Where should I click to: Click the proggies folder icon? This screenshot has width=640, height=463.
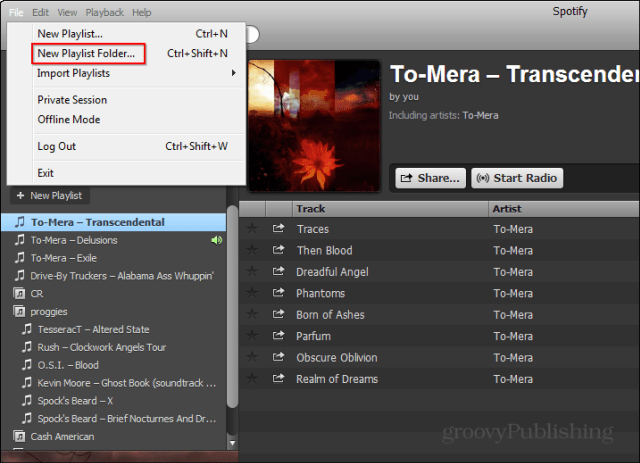click(19, 312)
